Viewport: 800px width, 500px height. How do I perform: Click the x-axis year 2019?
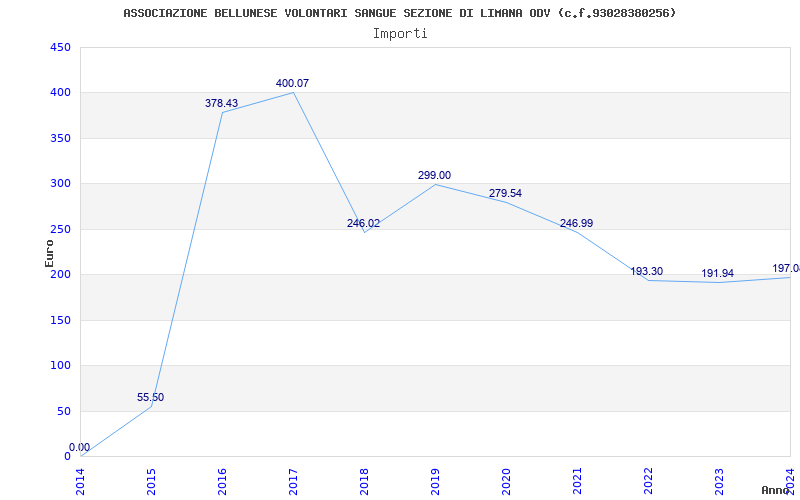pyautogui.click(x=435, y=482)
